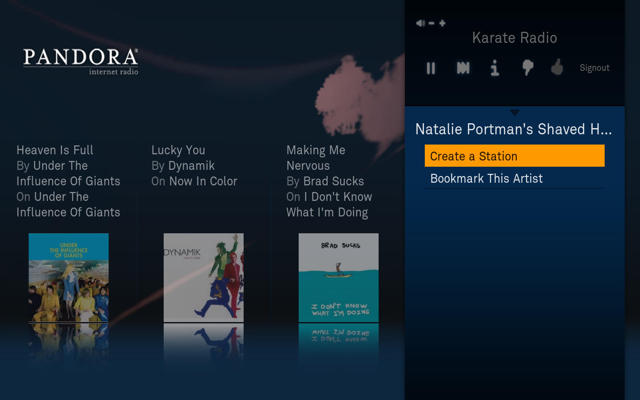
Task: Skip to the next track
Action: pyautogui.click(x=463, y=68)
